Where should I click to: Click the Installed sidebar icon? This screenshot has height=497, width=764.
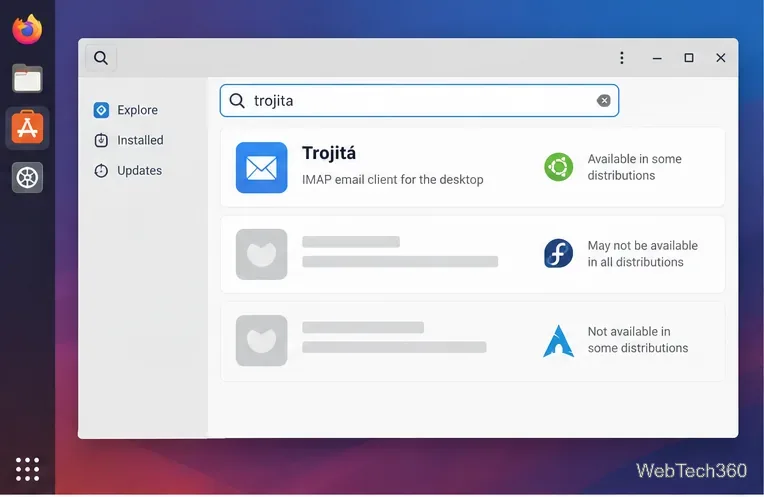[101, 140]
